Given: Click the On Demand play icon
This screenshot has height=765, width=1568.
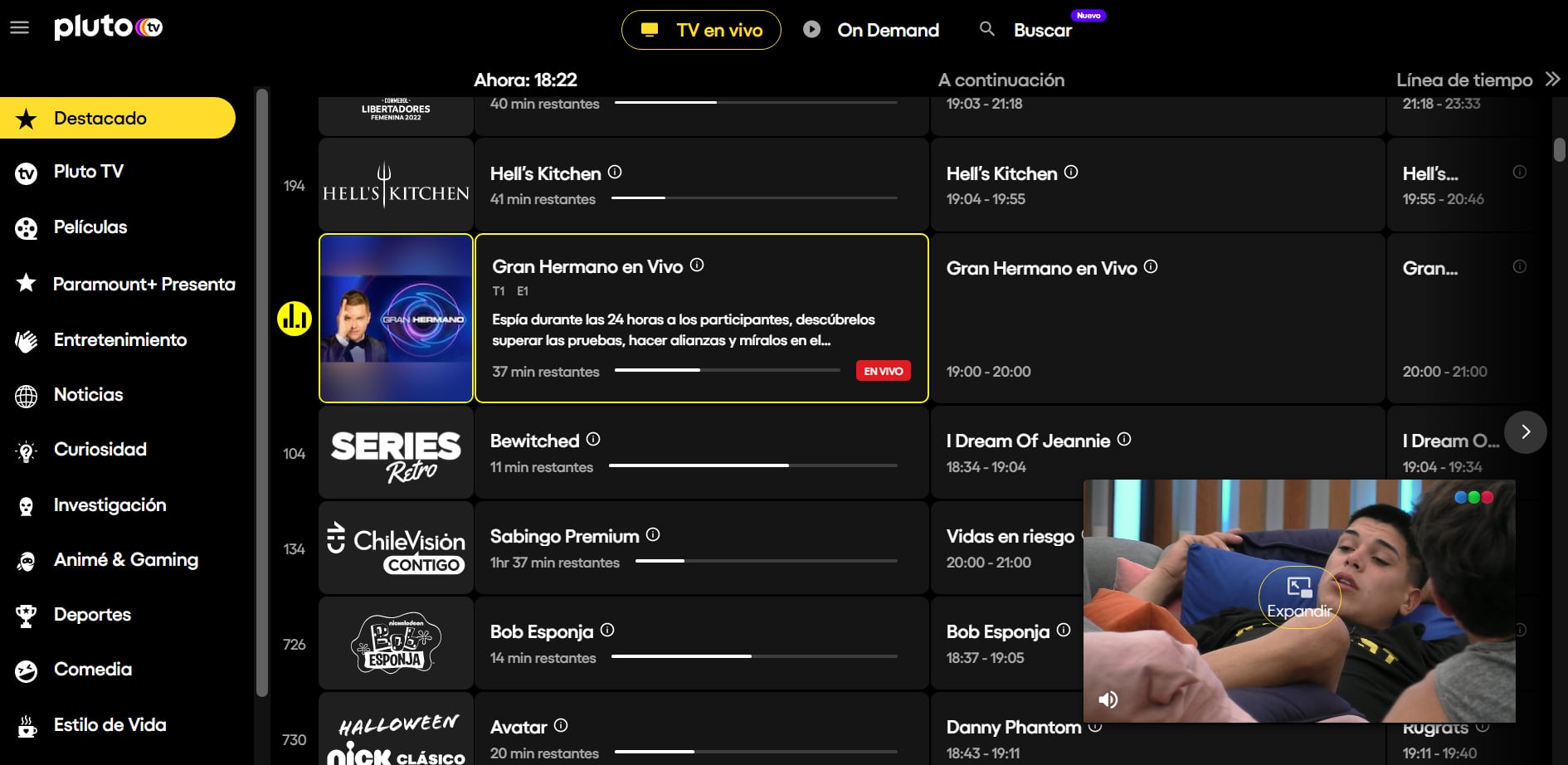Looking at the screenshot, I should [x=811, y=30].
